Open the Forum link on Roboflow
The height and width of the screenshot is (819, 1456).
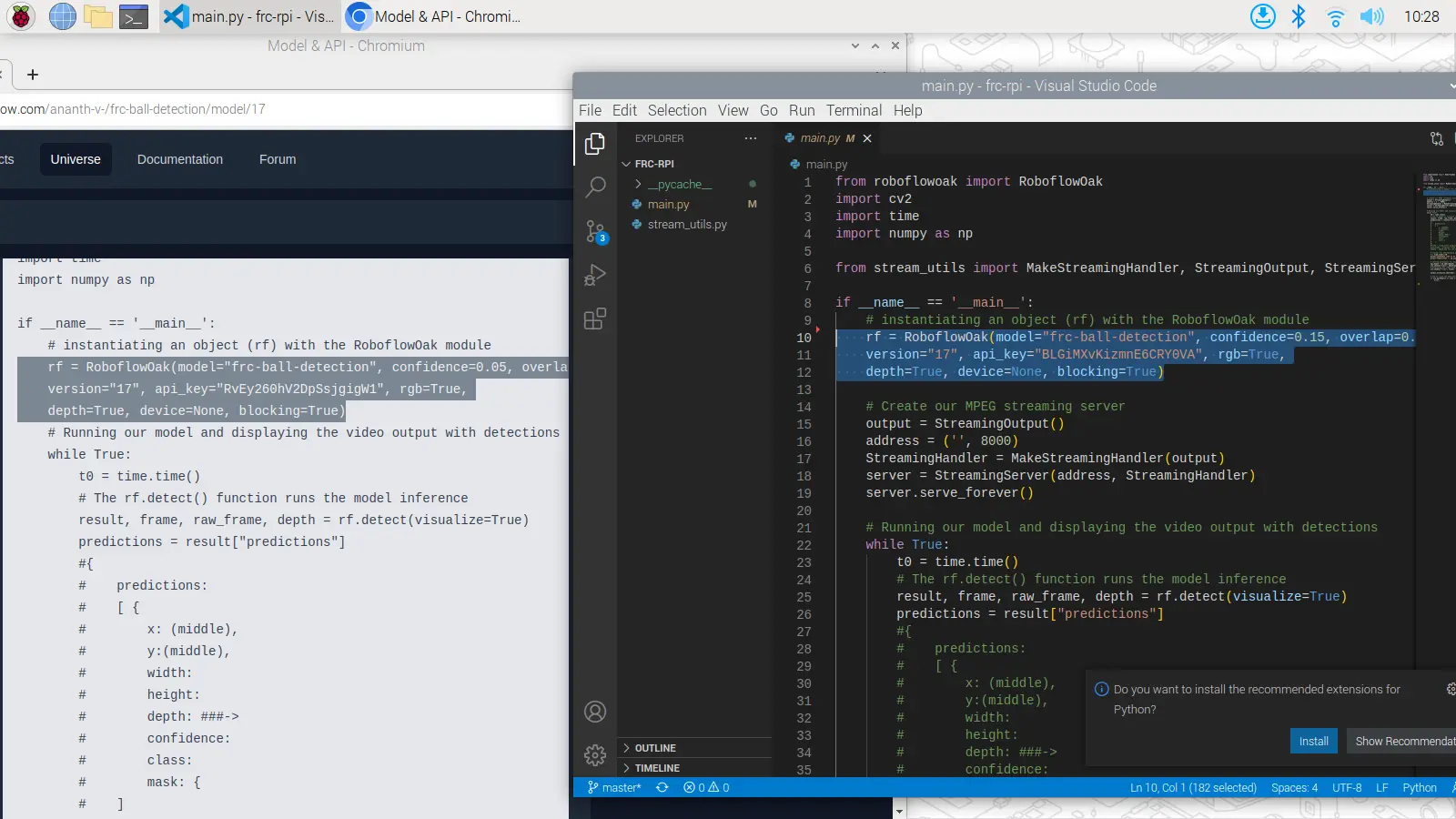point(278,159)
